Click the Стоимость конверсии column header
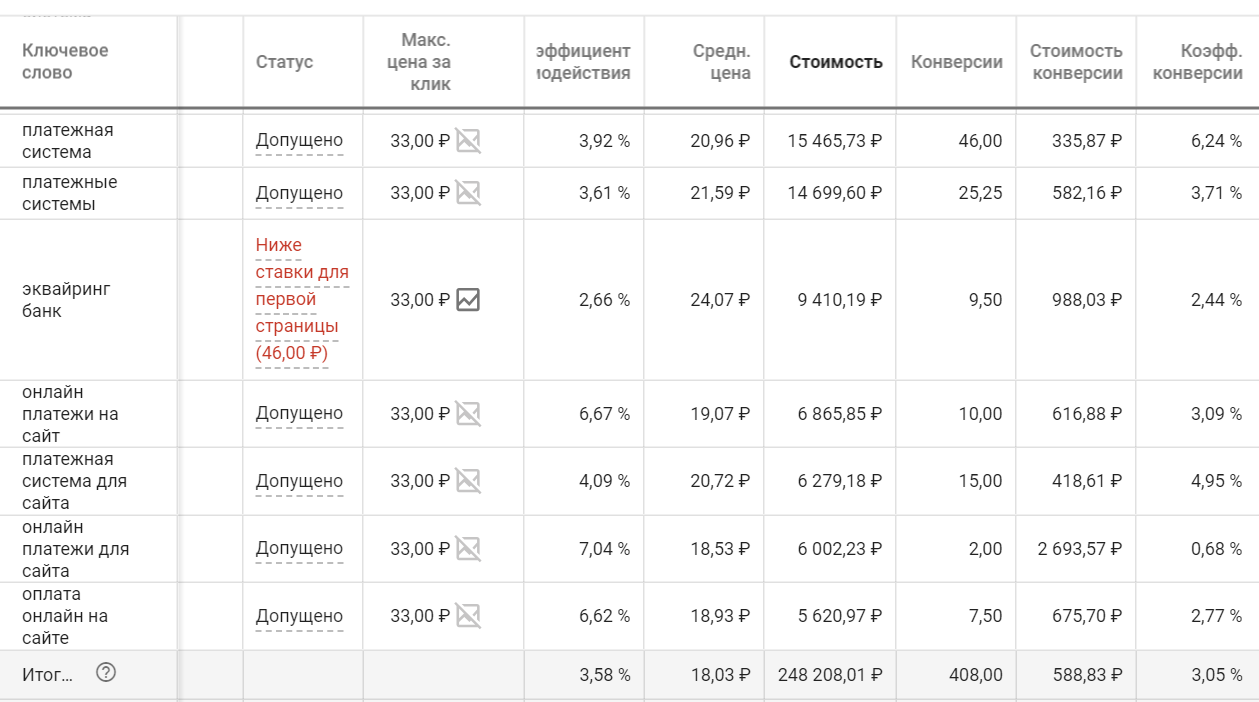1259x702 pixels. coord(1076,62)
